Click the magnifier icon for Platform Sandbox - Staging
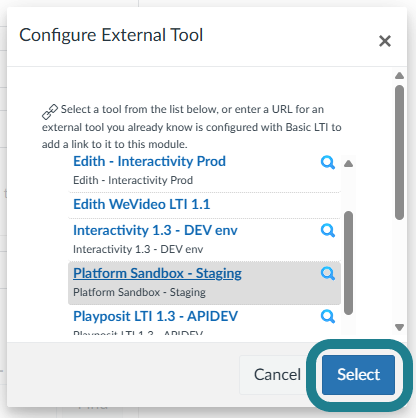Screen dimensions: 416x418 point(328,273)
